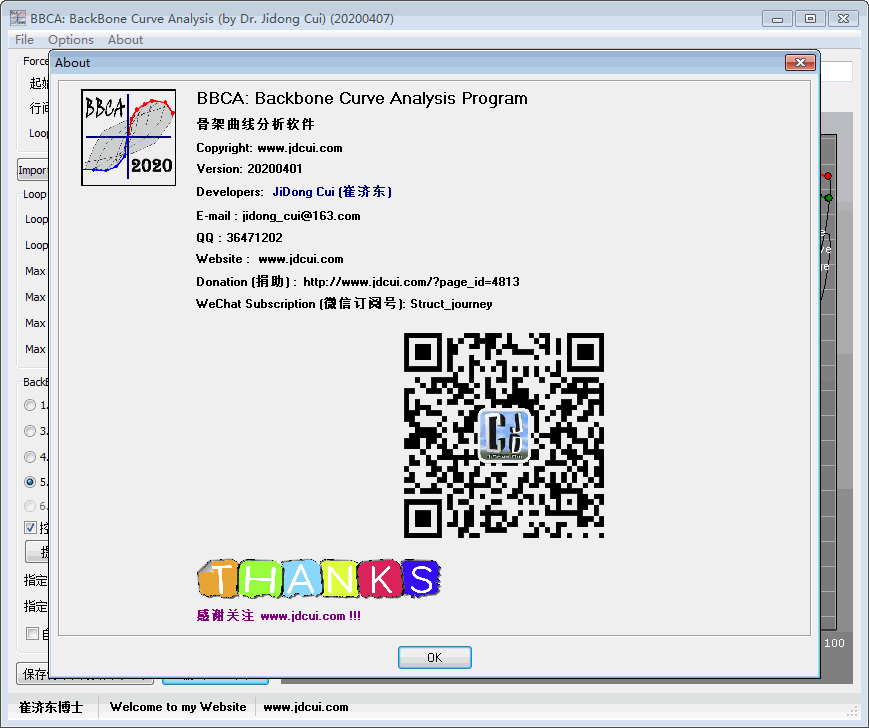Click the Website www.jdcui.com line
The width and height of the screenshot is (869, 728).
tap(270, 259)
